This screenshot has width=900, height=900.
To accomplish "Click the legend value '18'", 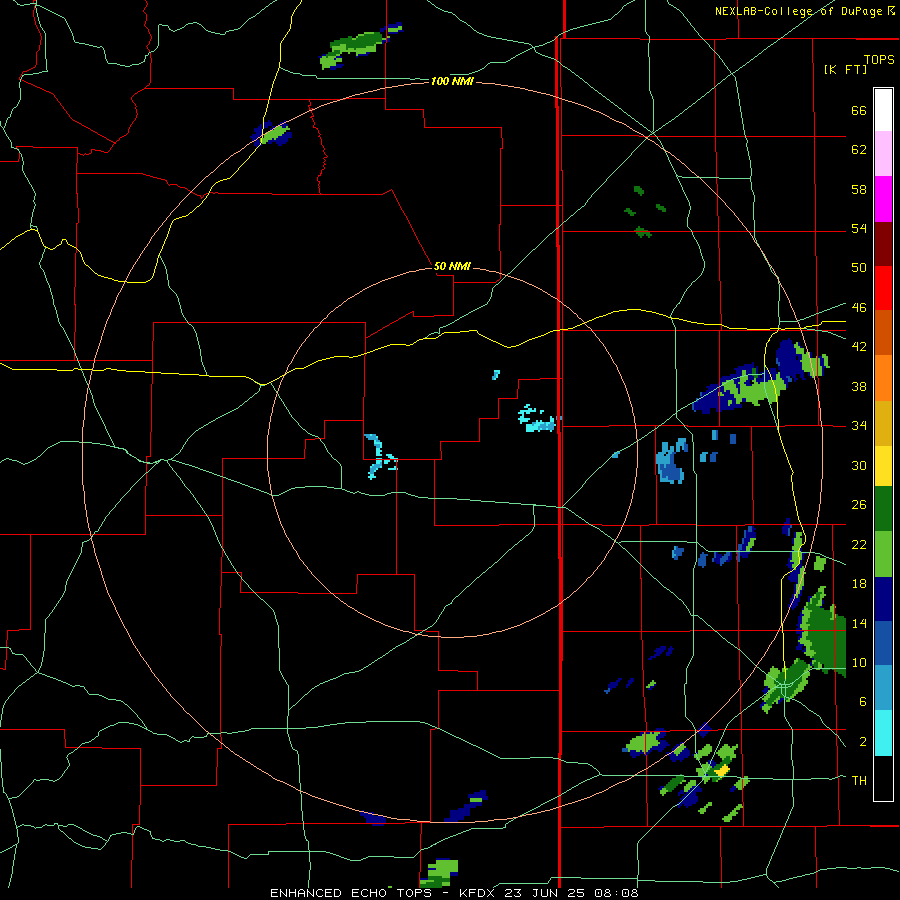I will tap(859, 584).
